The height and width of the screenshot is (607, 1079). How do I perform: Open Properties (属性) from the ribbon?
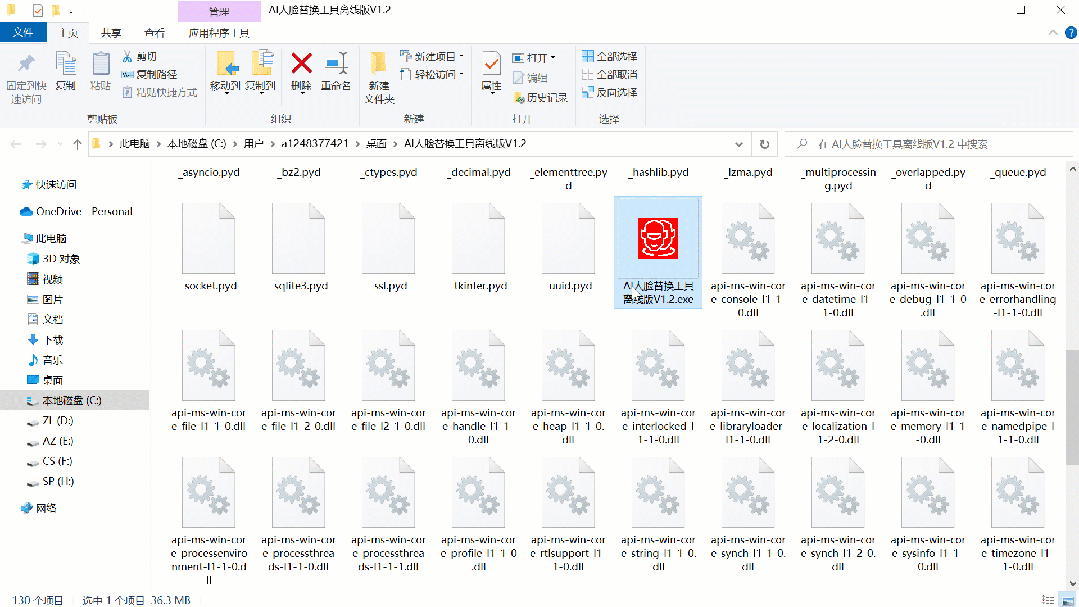491,70
